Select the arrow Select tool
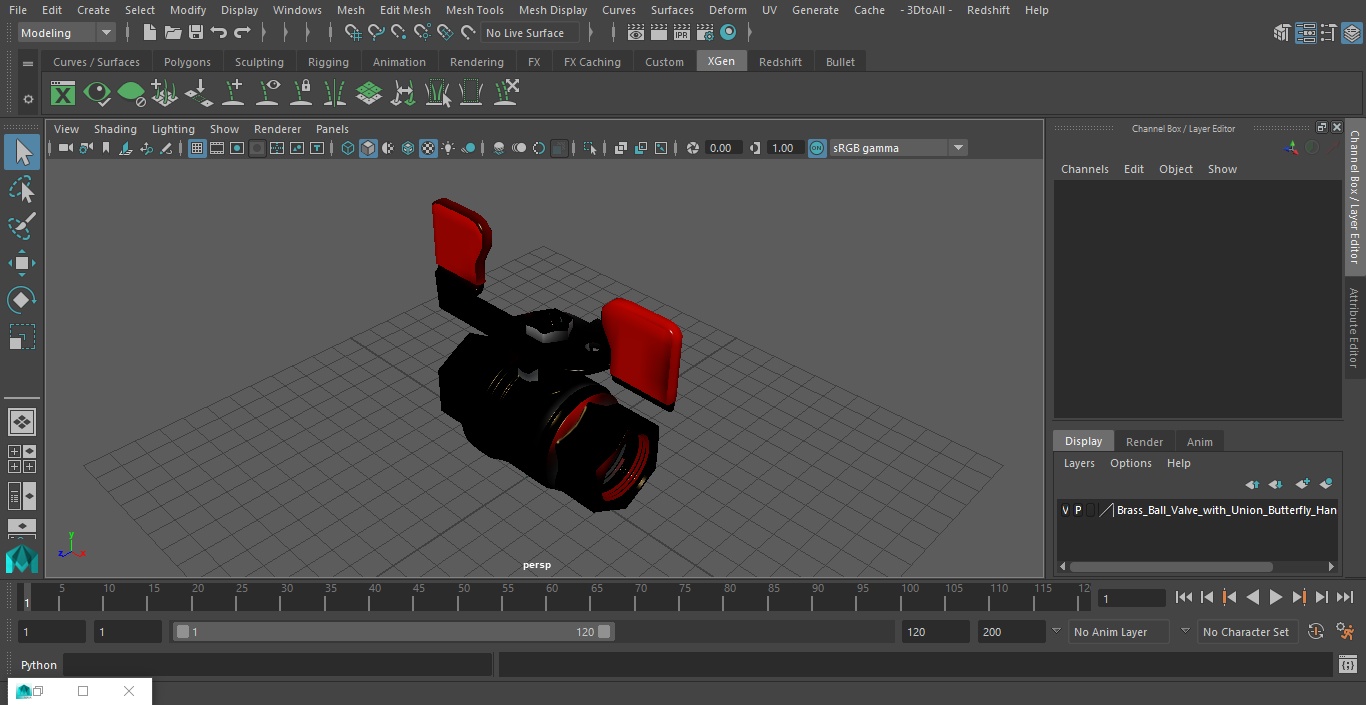The width and height of the screenshot is (1366, 705). (x=22, y=152)
